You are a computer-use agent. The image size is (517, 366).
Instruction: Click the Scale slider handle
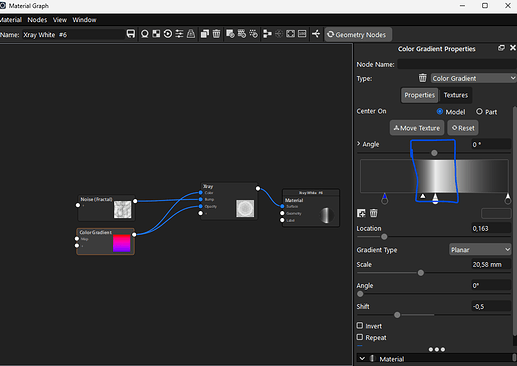[x=421, y=273]
